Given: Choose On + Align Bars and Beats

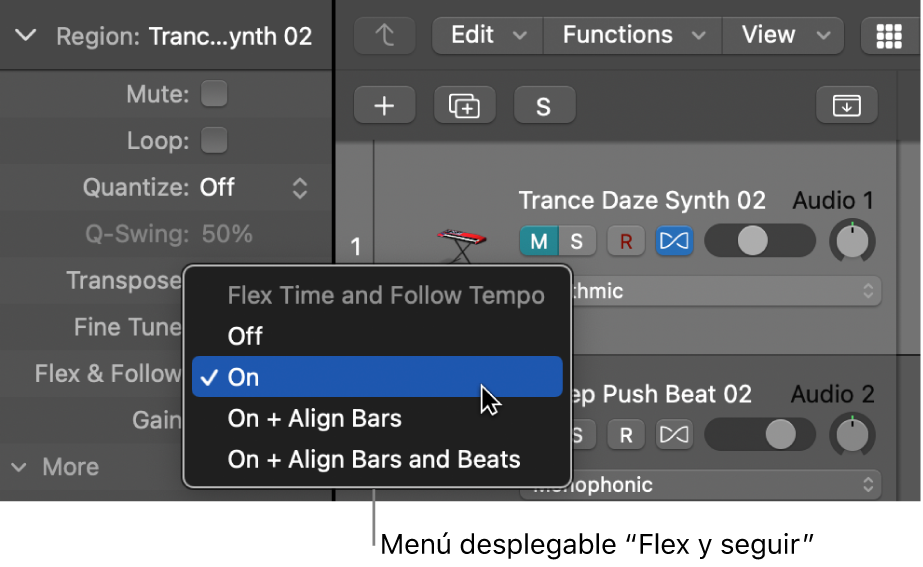Looking at the screenshot, I should (377, 459).
